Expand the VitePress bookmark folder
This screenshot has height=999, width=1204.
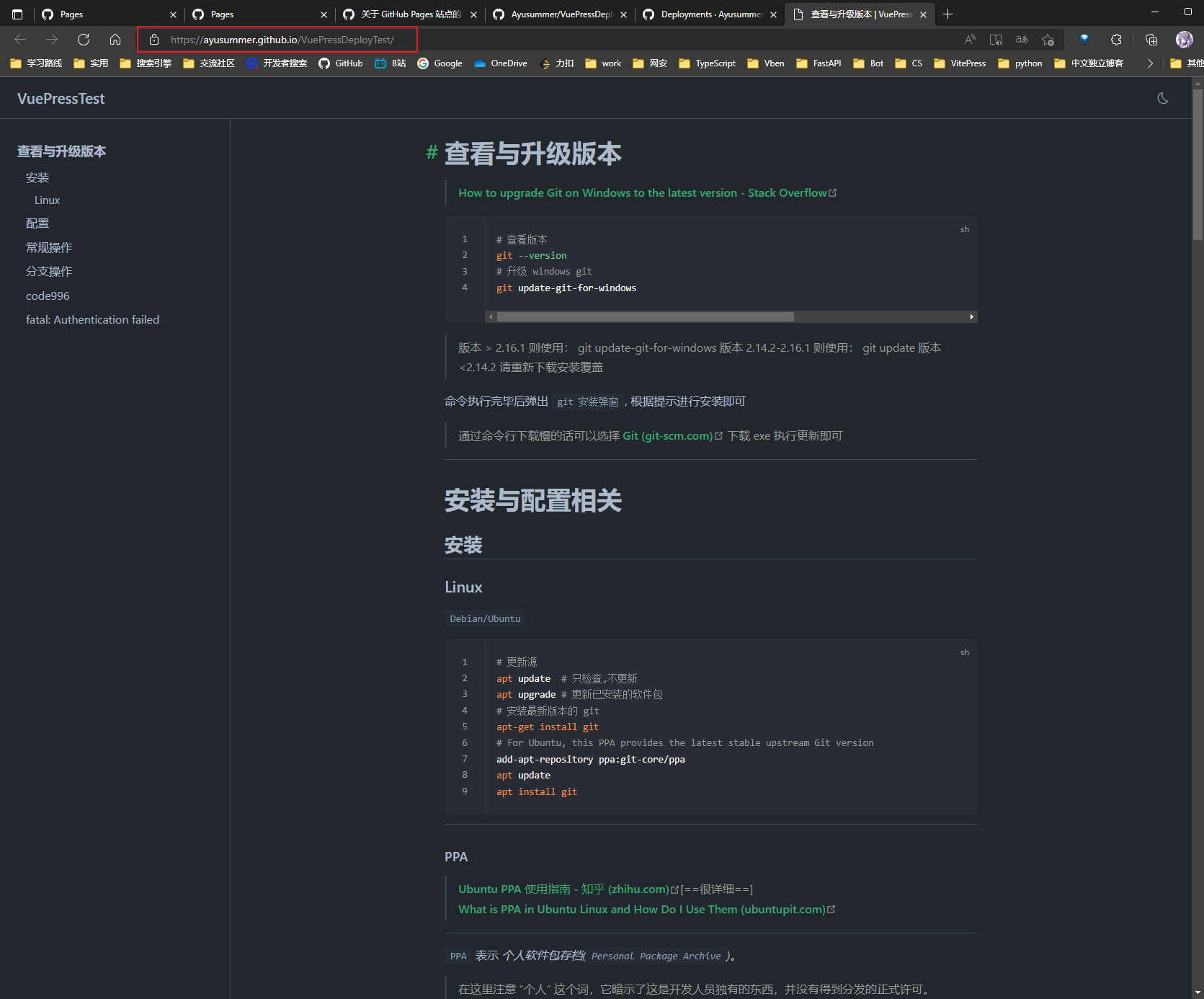pyautogui.click(x=960, y=63)
